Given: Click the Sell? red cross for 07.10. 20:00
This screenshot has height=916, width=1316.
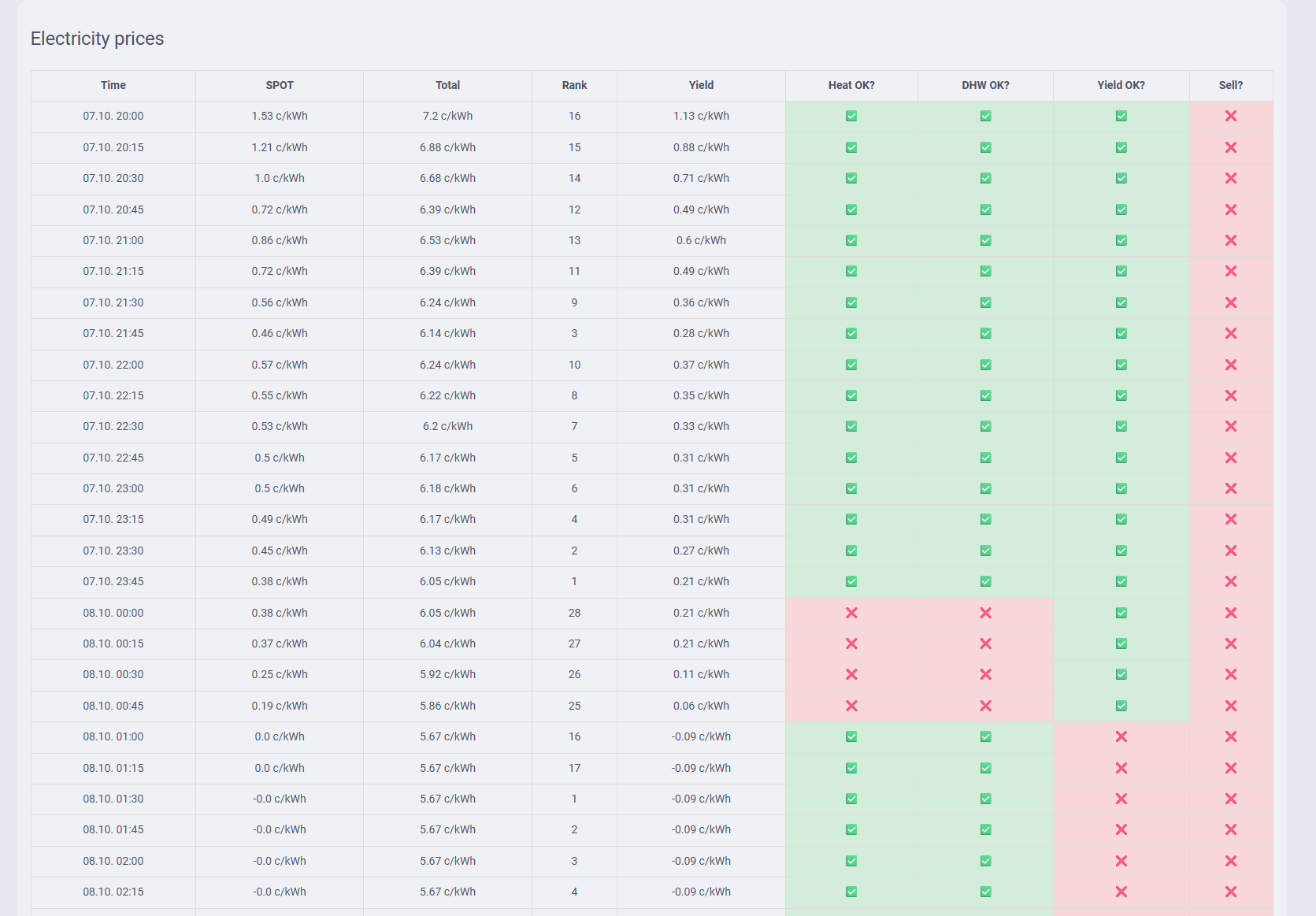Looking at the screenshot, I should point(1230,117).
